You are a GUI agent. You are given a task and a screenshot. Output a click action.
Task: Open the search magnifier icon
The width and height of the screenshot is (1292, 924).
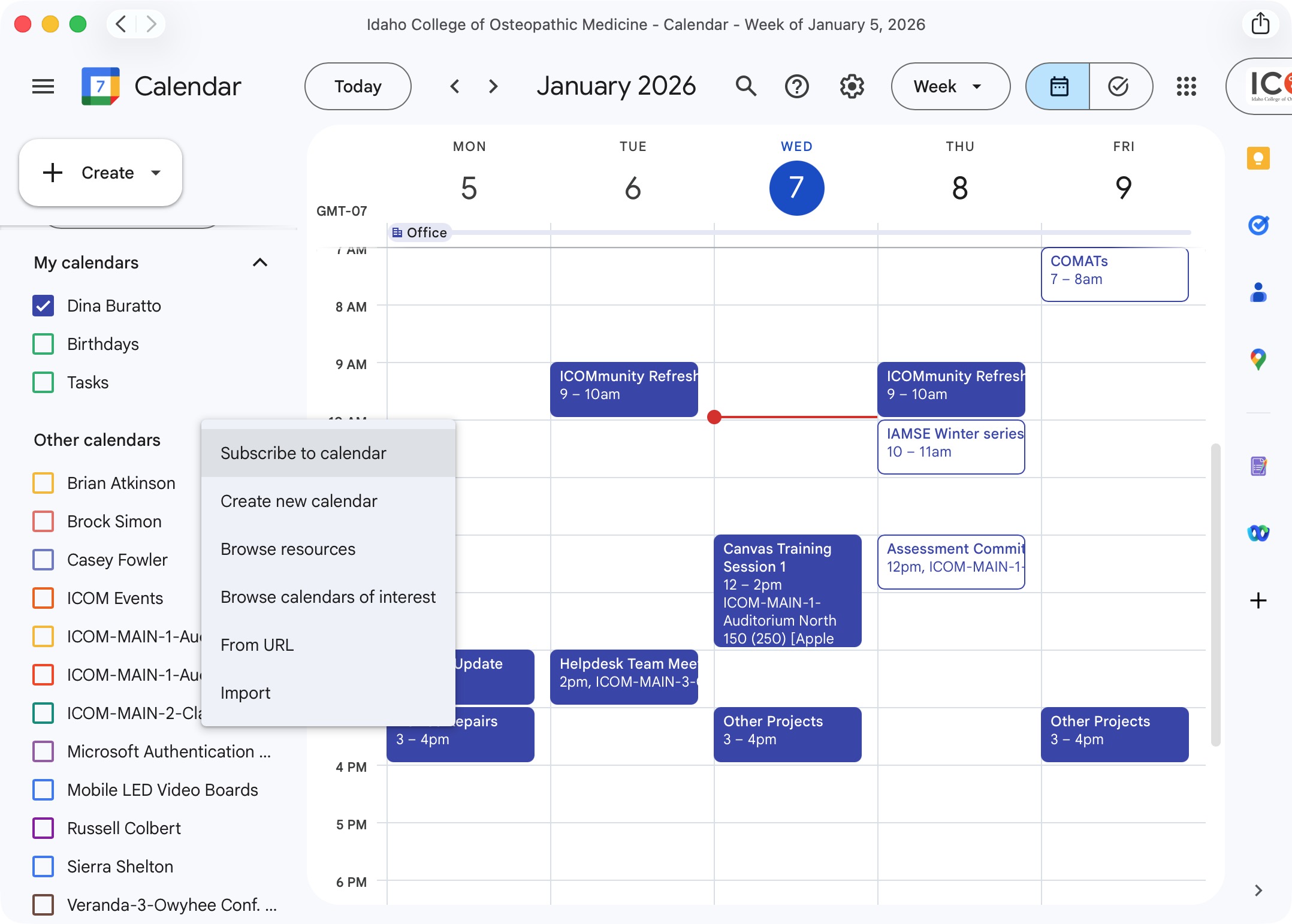745,86
